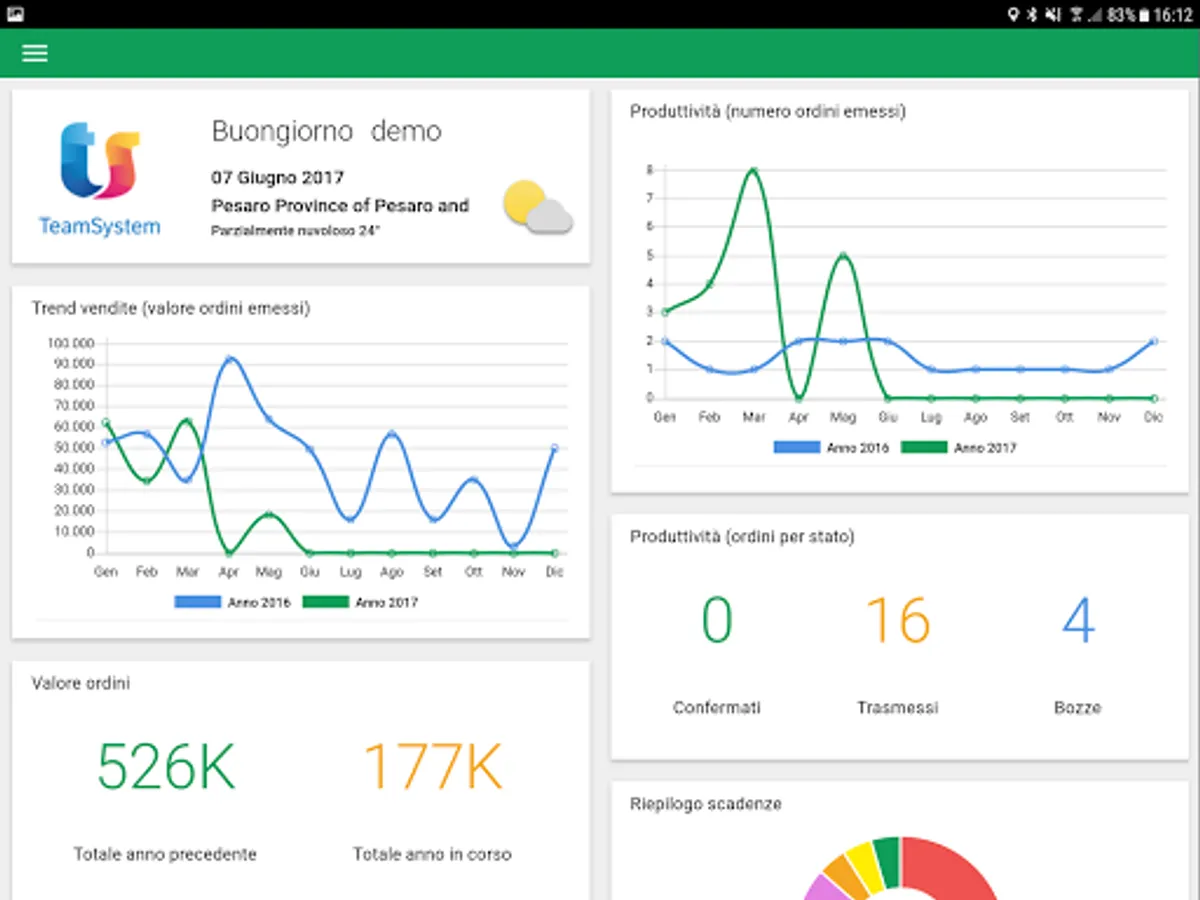Select the 'Trasmessi' label
Screen dimensions: 1200x900
898,707
